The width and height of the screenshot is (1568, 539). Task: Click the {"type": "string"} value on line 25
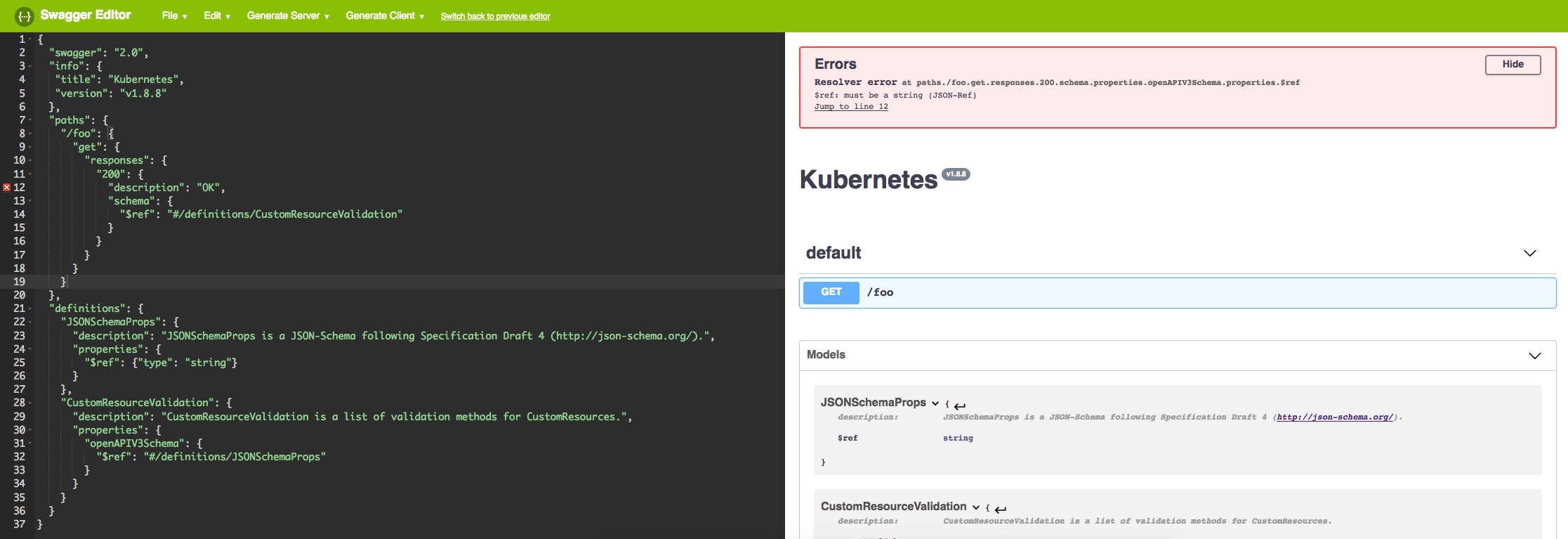tap(185, 363)
